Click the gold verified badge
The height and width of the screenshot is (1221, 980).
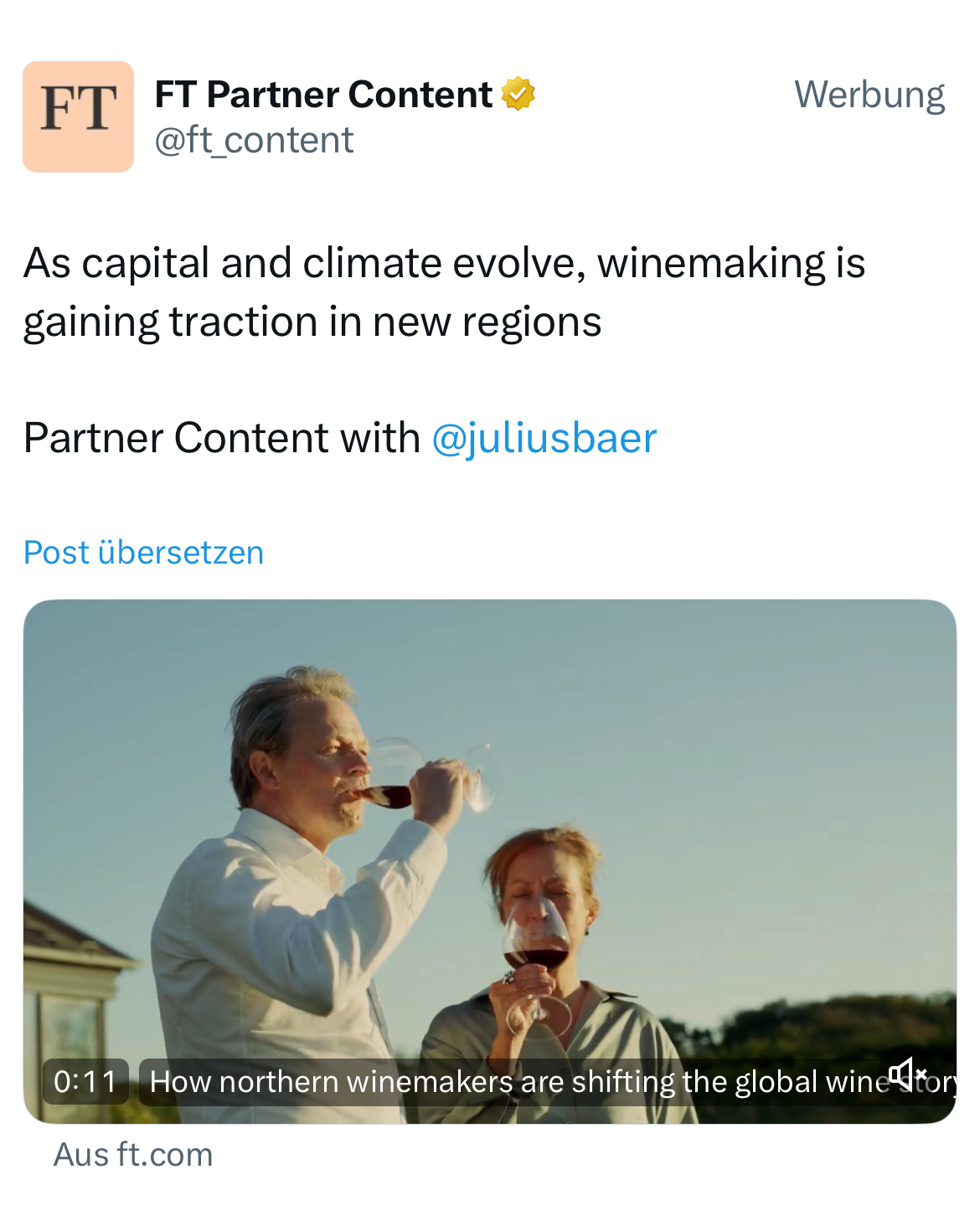point(518,94)
